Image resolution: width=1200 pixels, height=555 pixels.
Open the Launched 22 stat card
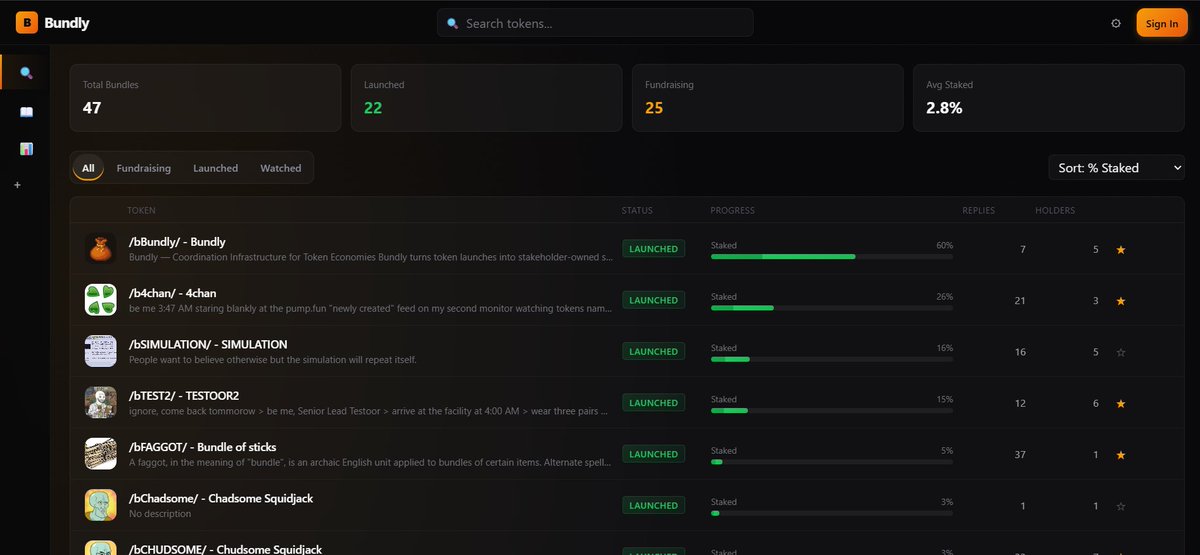pos(486,98)
